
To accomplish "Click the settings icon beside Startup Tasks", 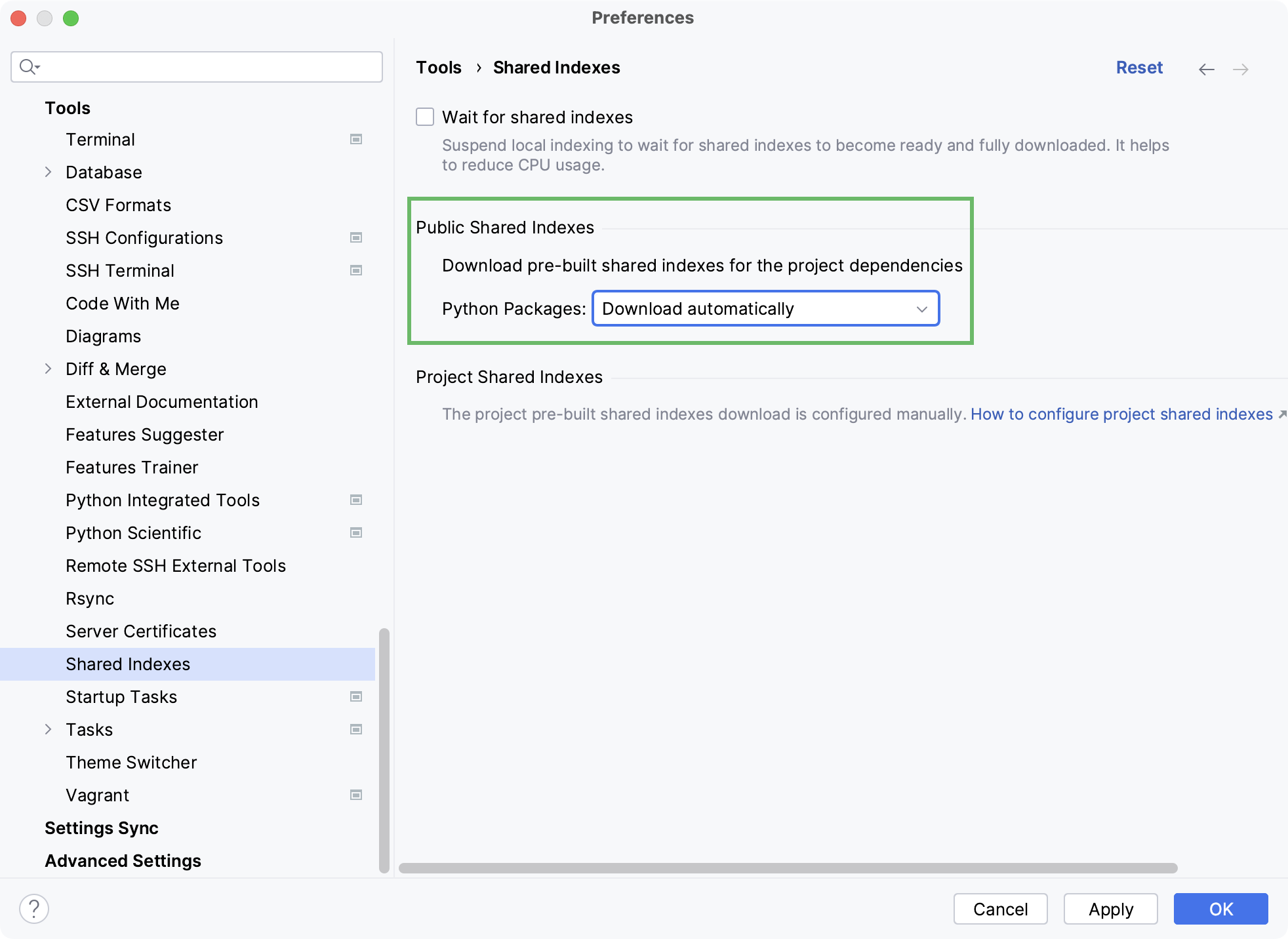I will [x=356, y=696].
